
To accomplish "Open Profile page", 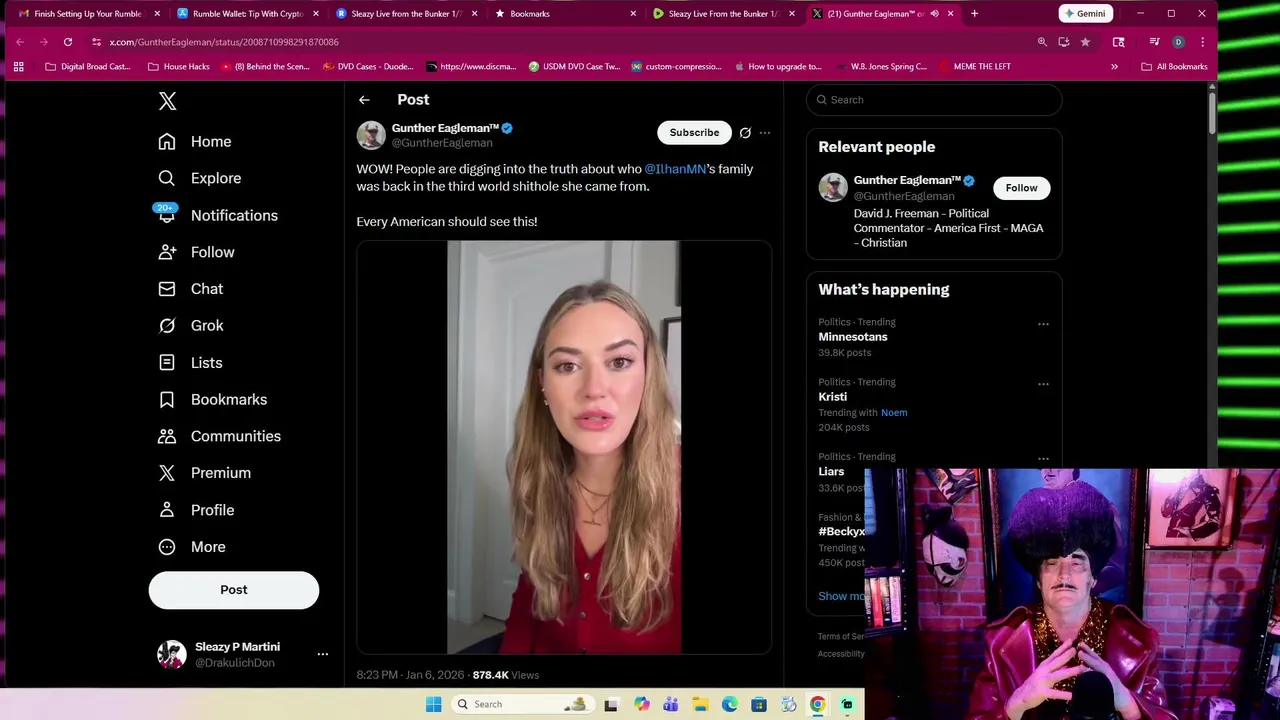I will tap(197, 510).
